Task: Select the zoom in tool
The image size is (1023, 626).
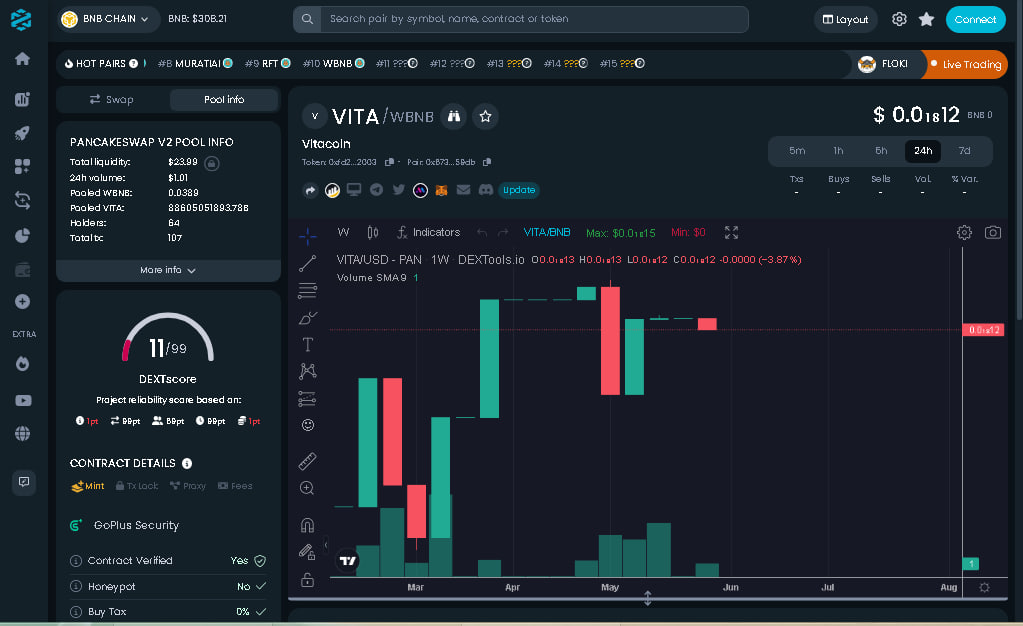Action: click(x=307, y=488)
